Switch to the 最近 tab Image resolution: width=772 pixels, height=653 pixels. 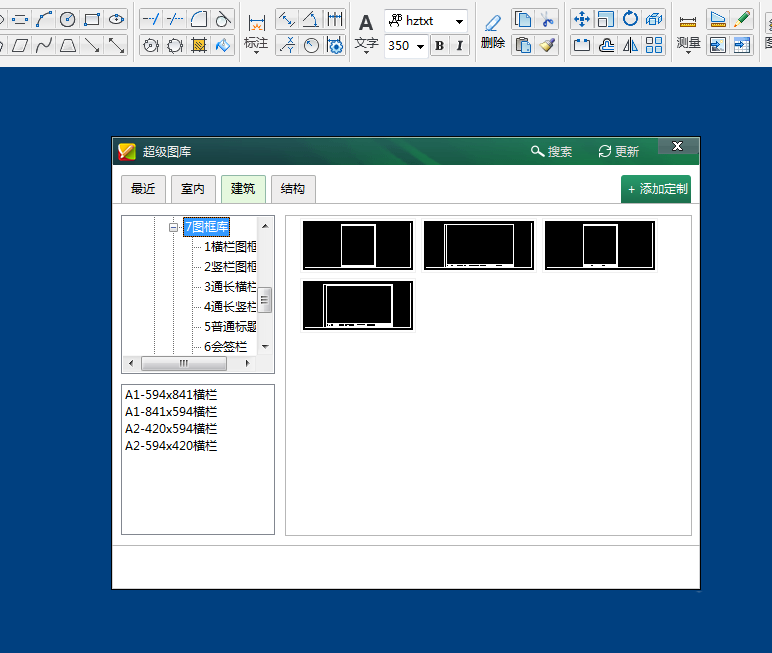(143, 189)
